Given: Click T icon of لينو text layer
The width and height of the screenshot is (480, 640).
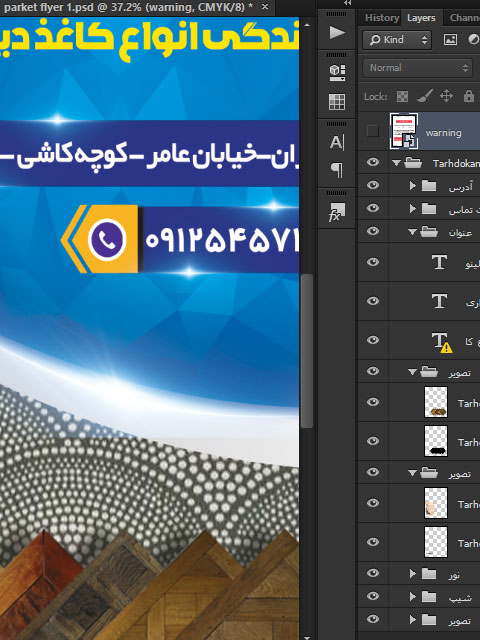Looking at the screenshot, I should [439, 262].
